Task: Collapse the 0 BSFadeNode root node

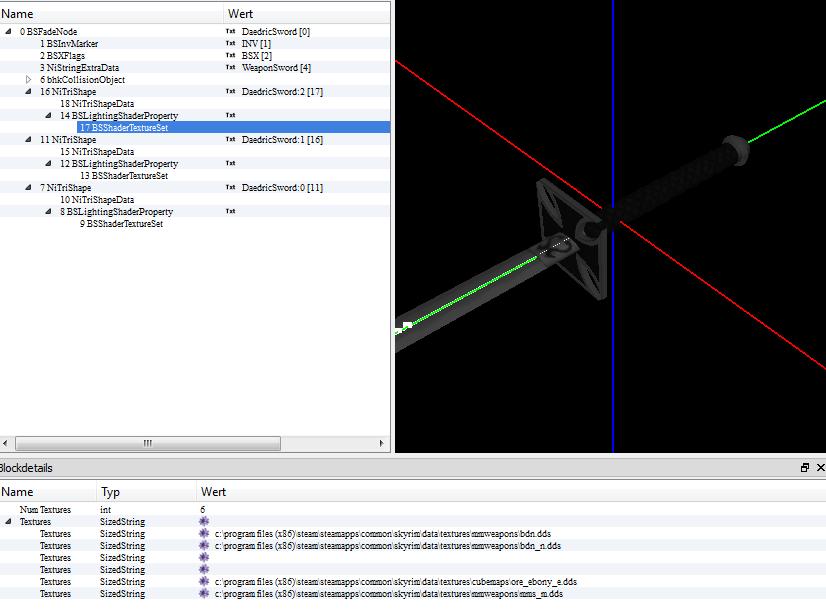Action: 9,32
